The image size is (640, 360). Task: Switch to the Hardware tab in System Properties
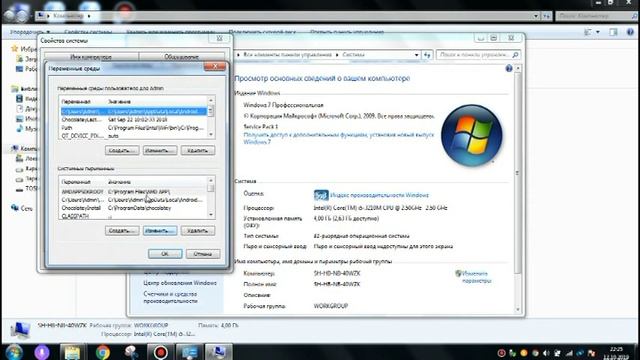tap(182, 57)
